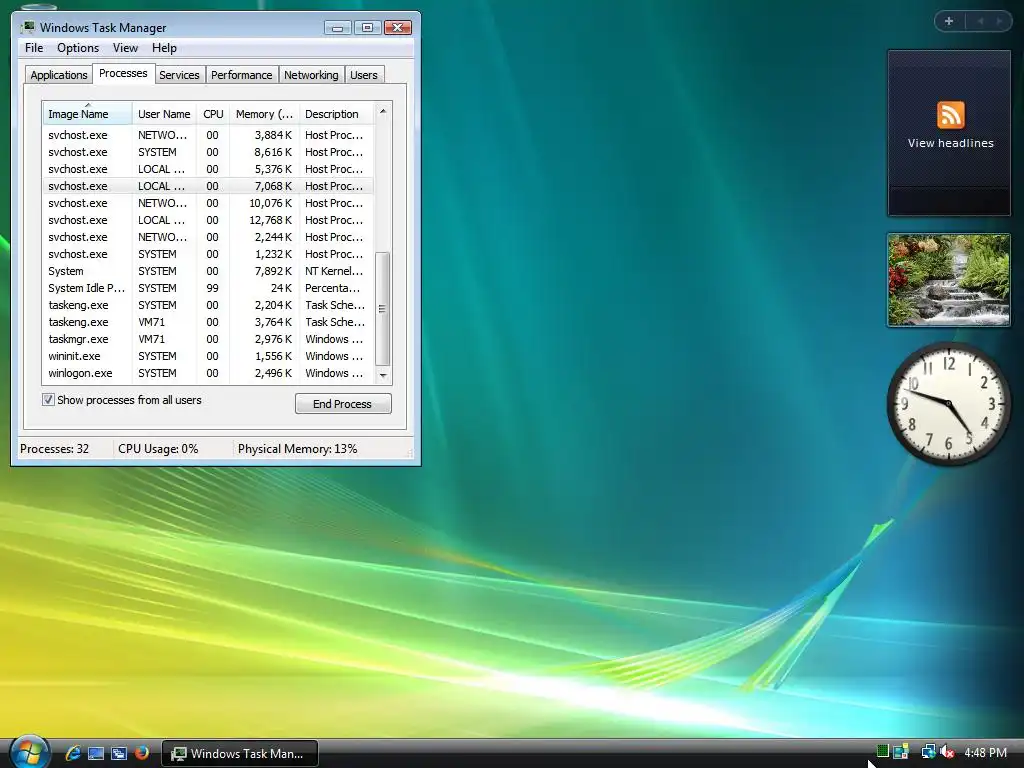Click the End Process button
The height and width of the screenshot is (768, 1024).
[x=343, y=404]
